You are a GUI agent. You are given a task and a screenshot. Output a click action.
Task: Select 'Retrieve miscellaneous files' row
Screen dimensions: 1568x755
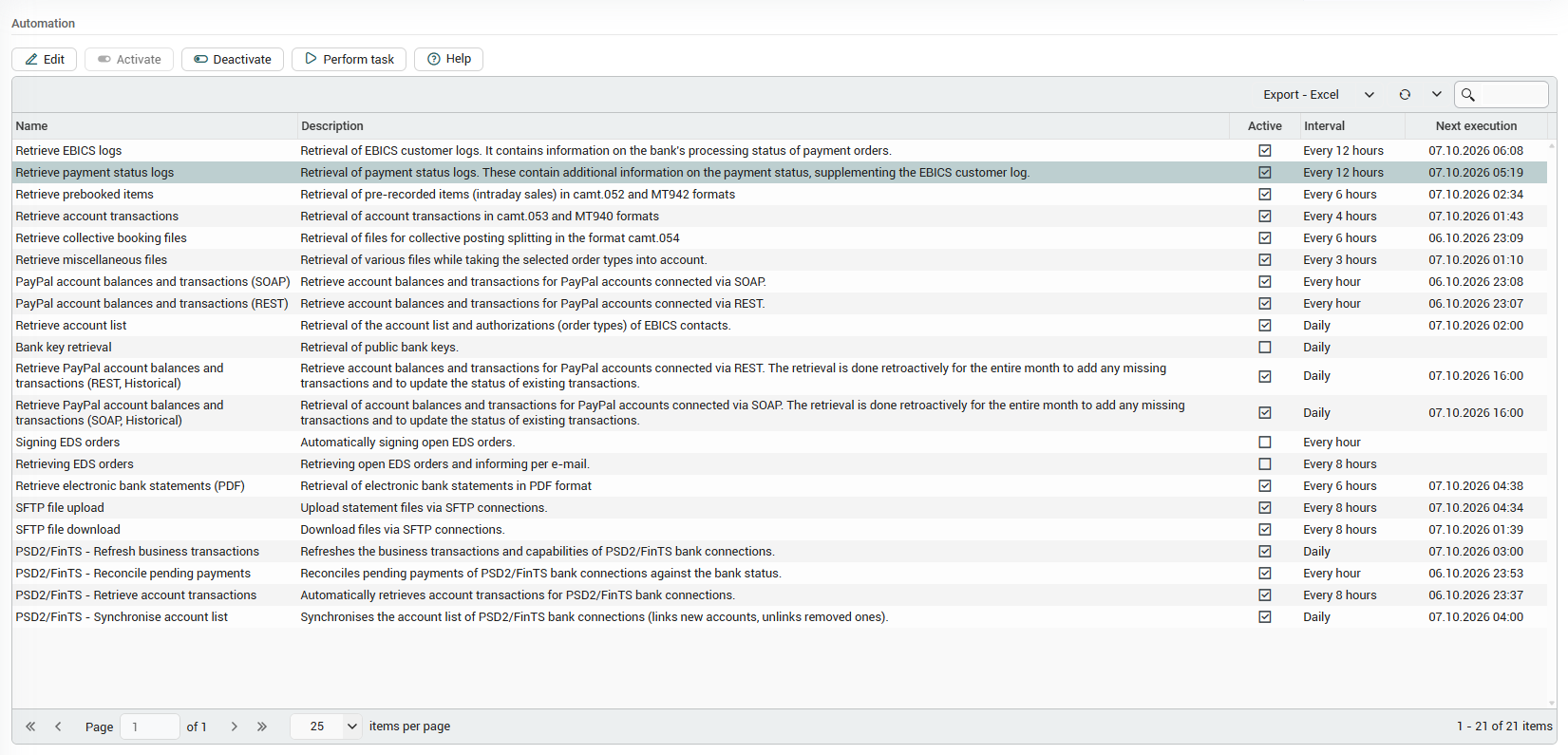(x=780, y=259)
